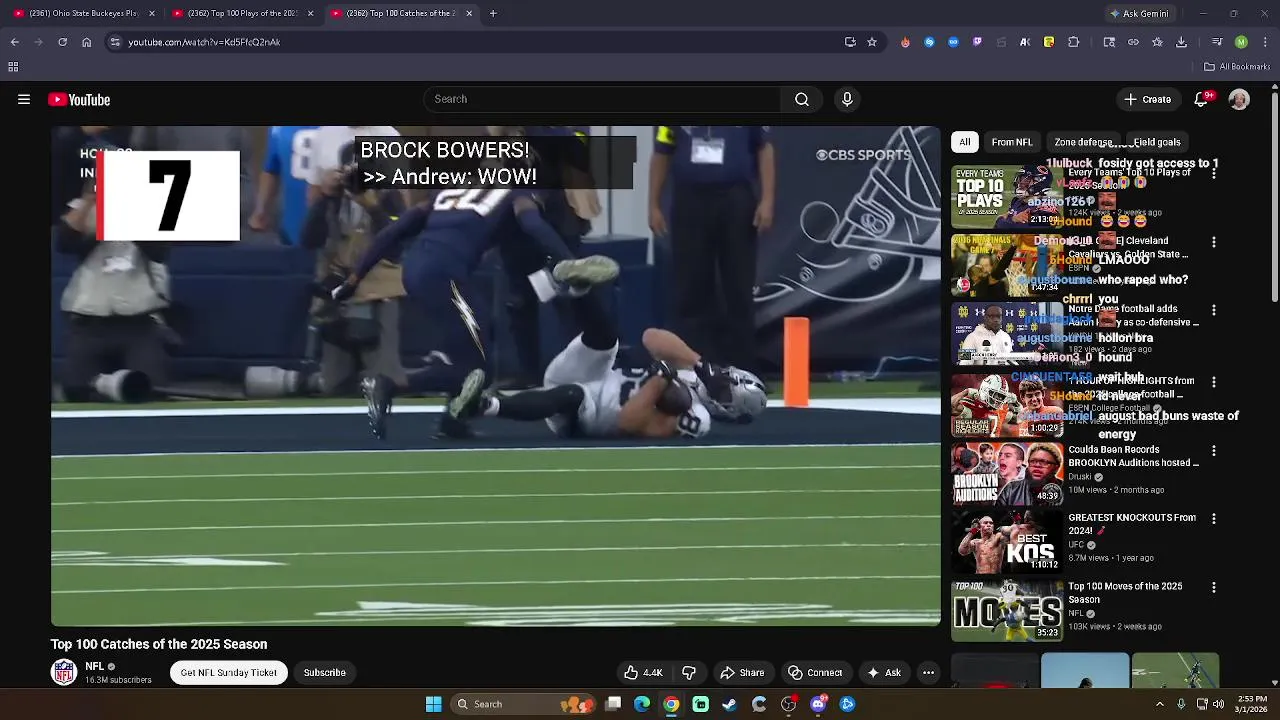This screenshot has width=1280, height=720.
Task: Start voice search with microphone icon
Action: pyautogui.click(x=847, y=99)
